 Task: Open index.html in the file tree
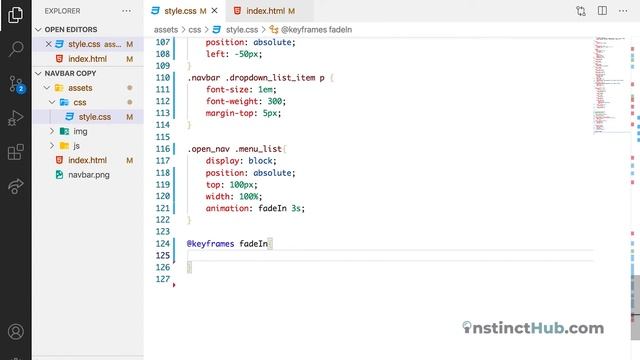87,160
